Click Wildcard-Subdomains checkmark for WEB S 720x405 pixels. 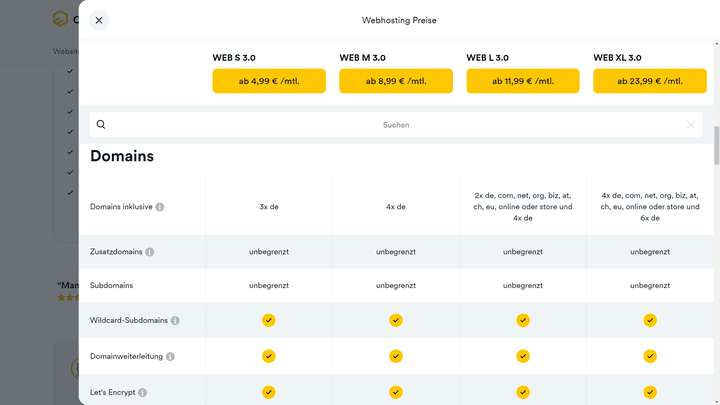pyautogui.click(x=269, y=320)
